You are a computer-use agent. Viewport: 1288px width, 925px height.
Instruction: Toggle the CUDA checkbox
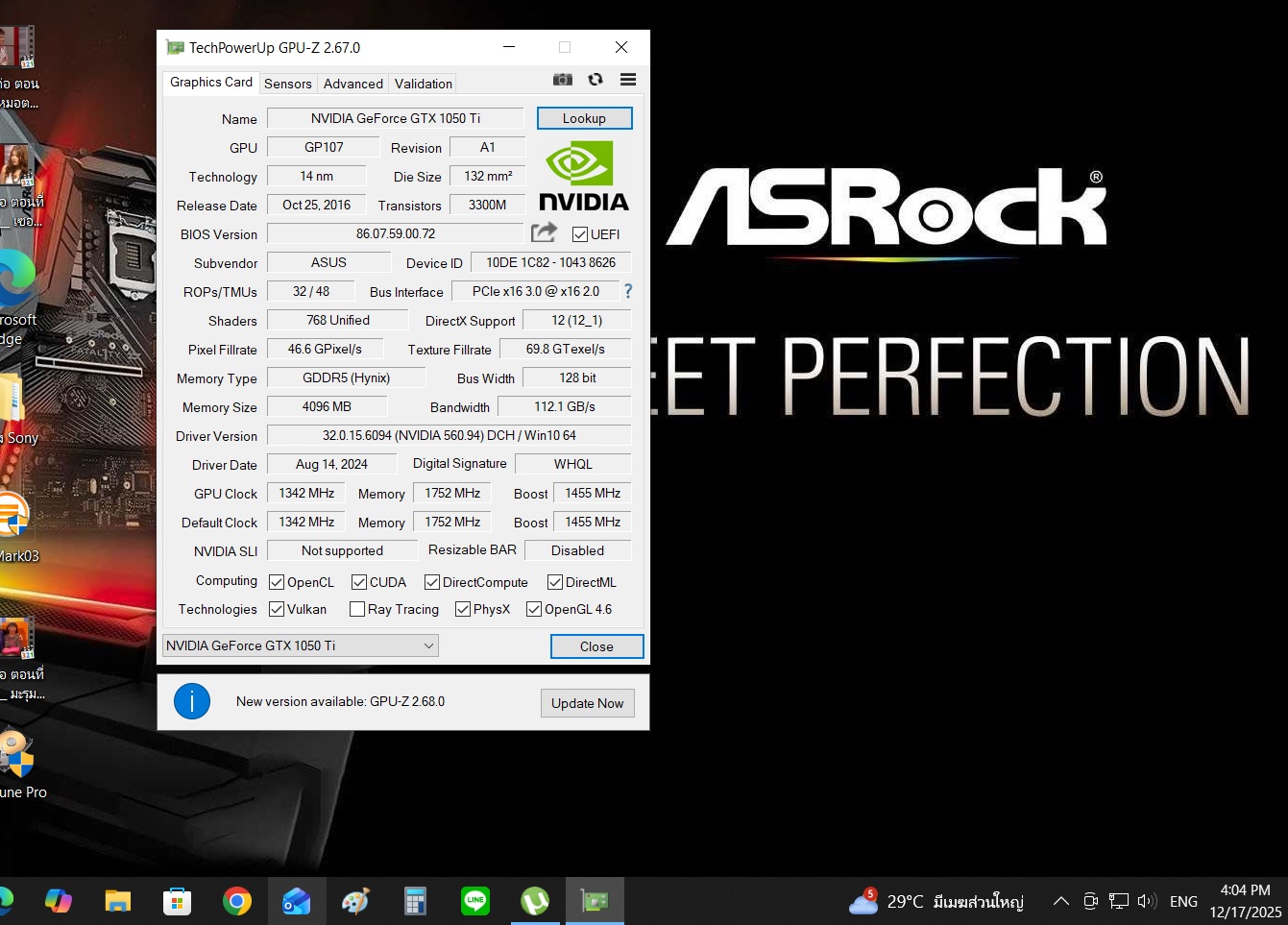click(359, 582)
